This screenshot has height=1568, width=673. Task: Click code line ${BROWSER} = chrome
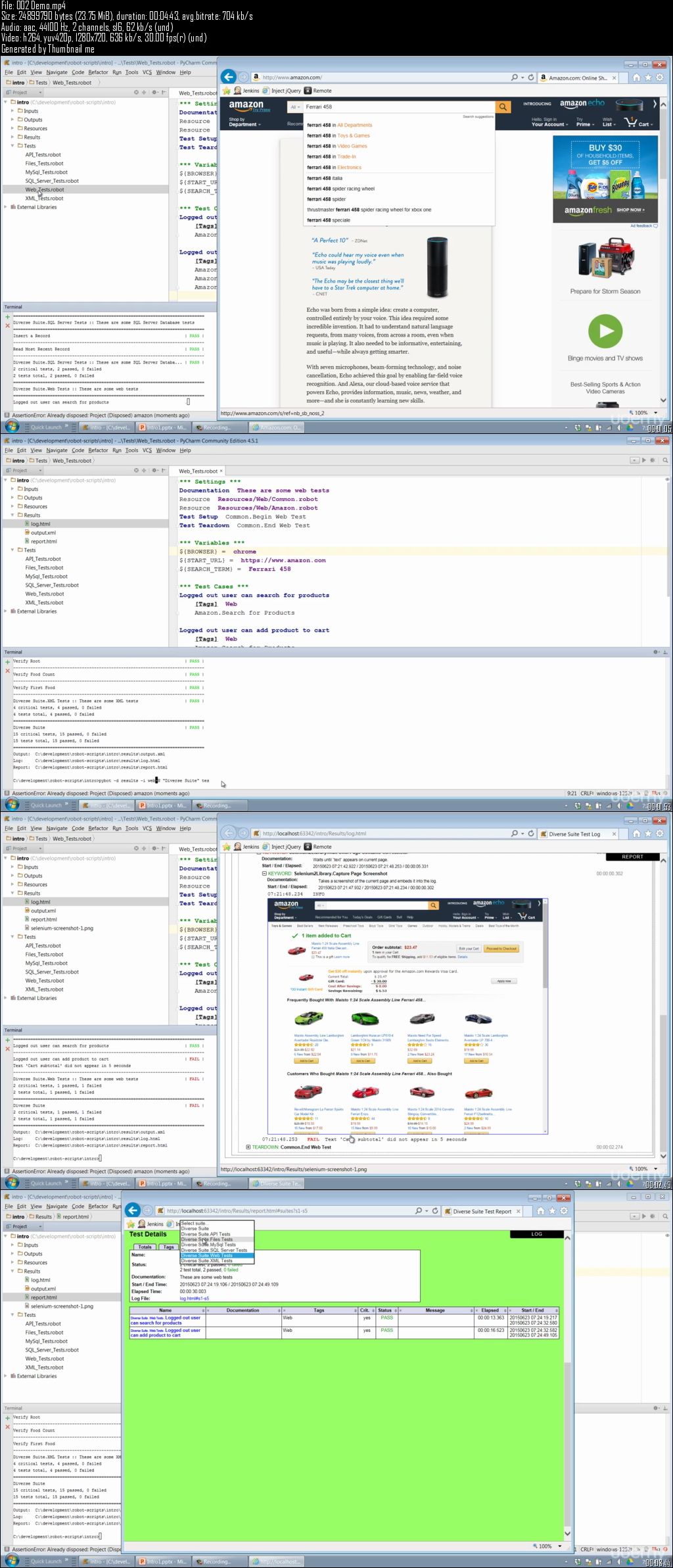pyautogui.click(x=218, y=552)
